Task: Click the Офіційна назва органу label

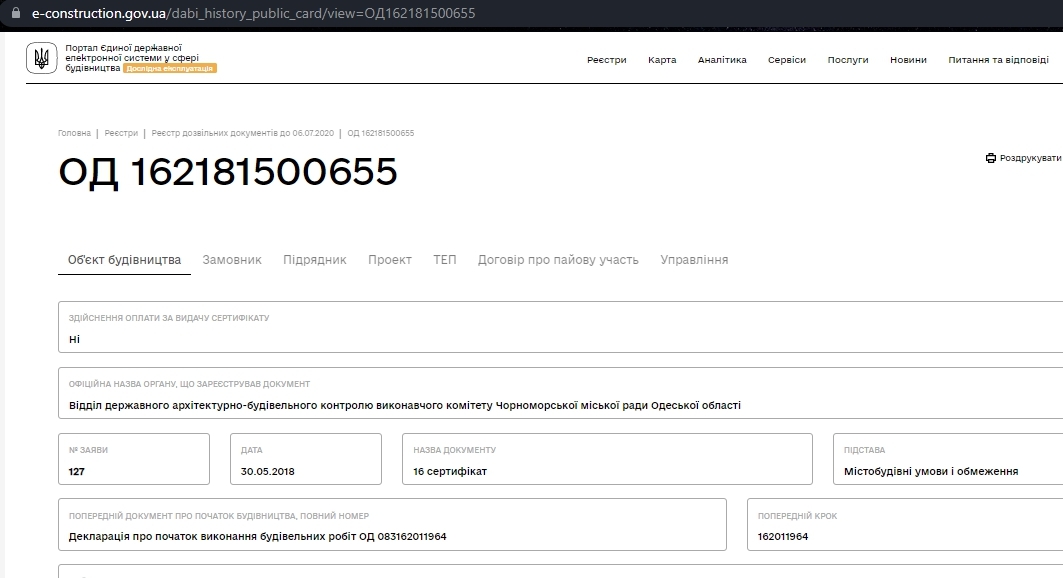Action: (189, 384)
